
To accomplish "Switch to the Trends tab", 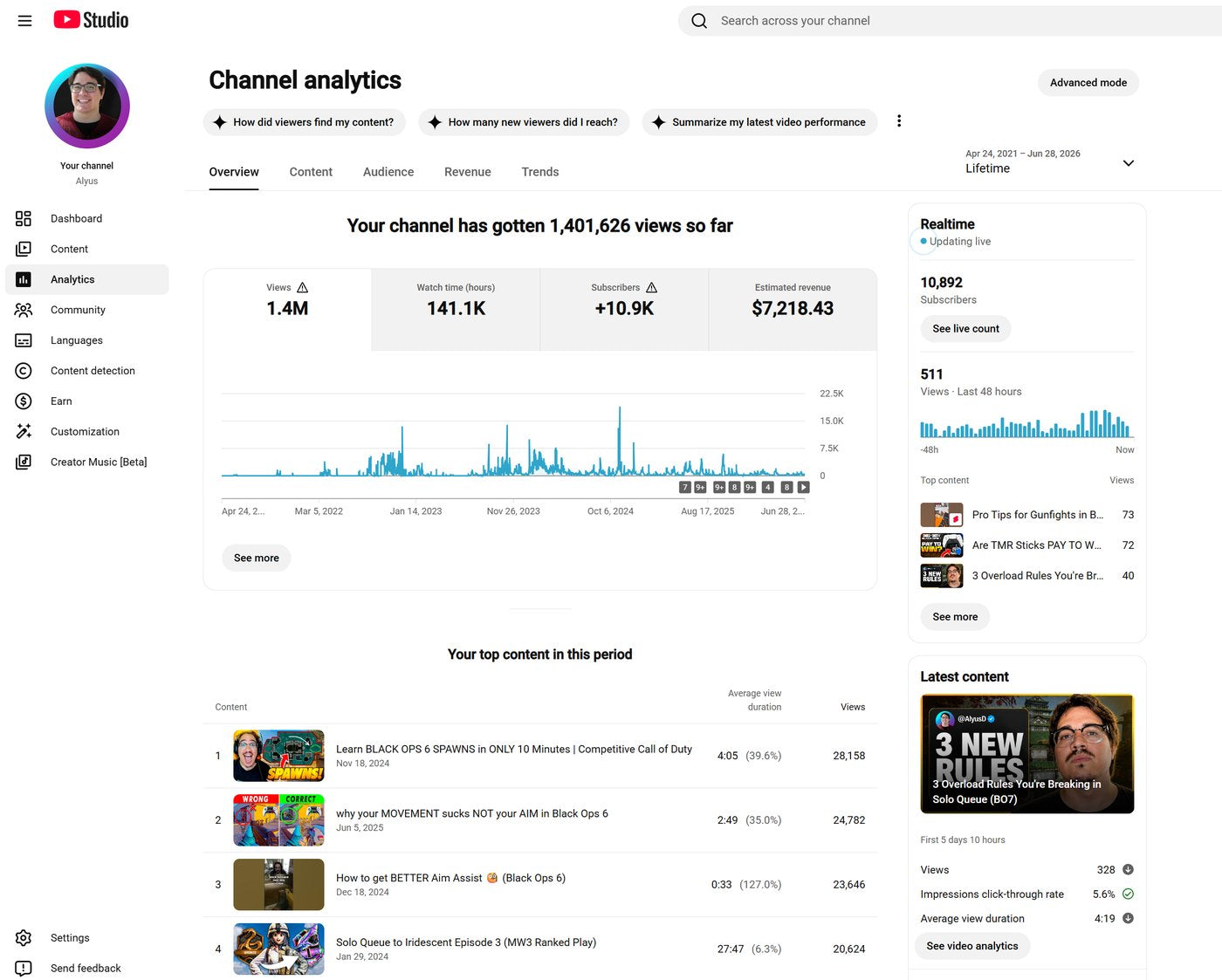I will coord(540,172).
